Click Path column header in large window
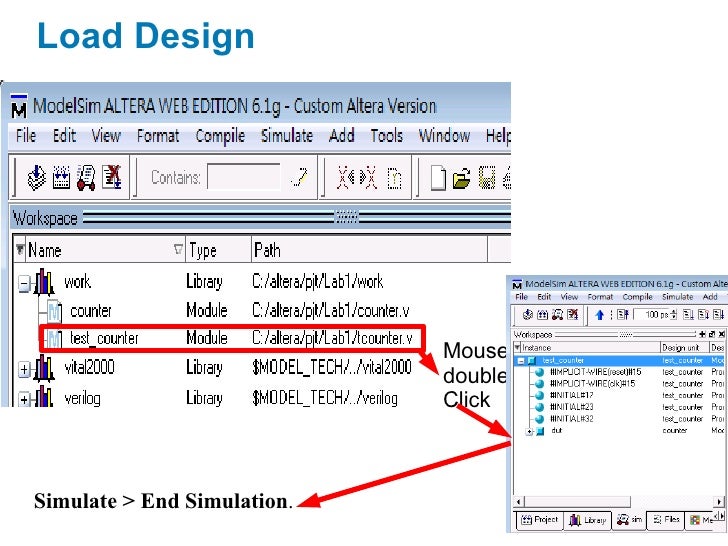The height and width of the screenshot is (546, 728). tap(369, 250)
